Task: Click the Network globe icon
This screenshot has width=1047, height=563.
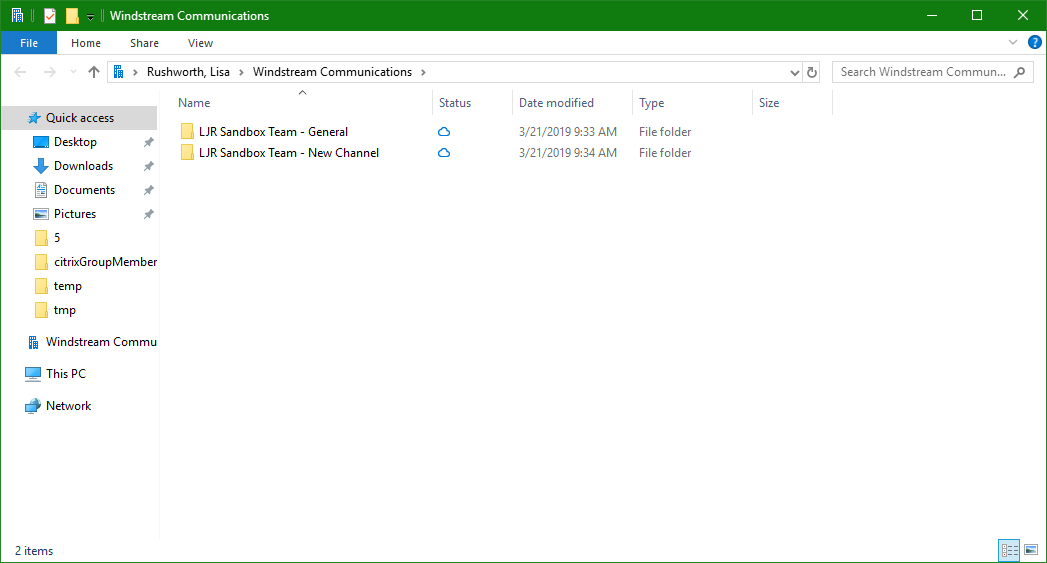Action: click(x=33, y=406)
